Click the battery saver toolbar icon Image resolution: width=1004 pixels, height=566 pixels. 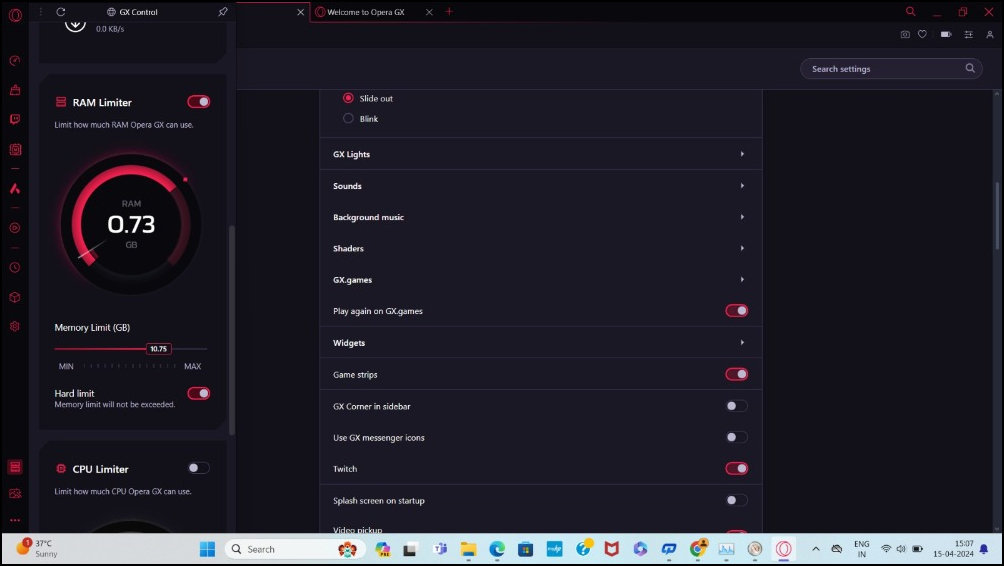point(946,35)
